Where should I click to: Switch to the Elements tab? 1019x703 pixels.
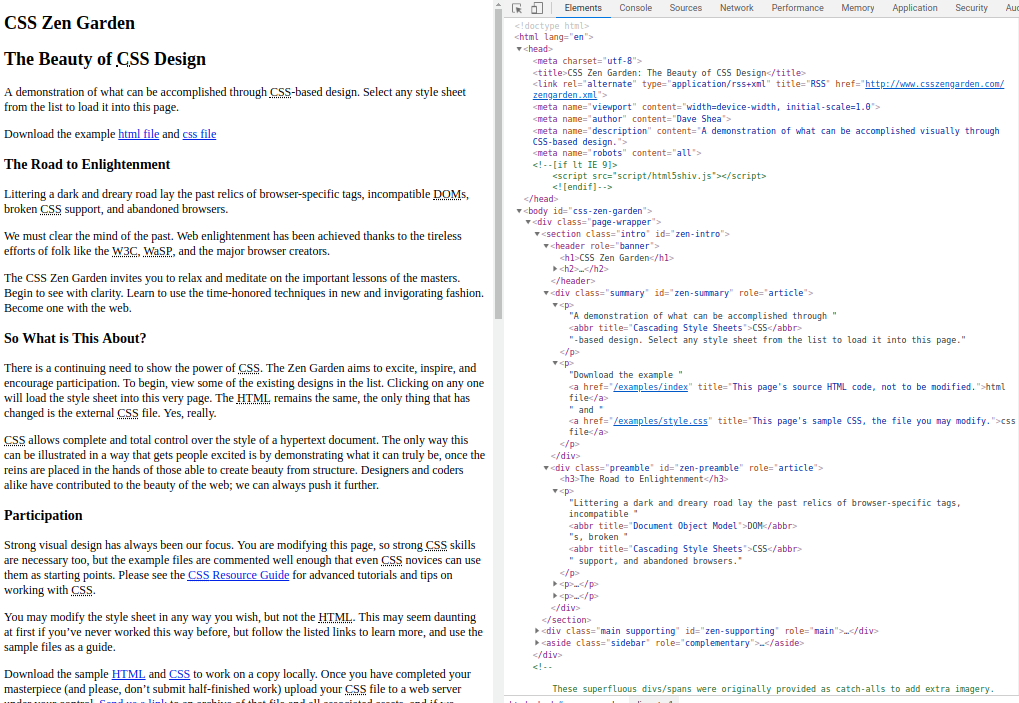coord(583,8)
